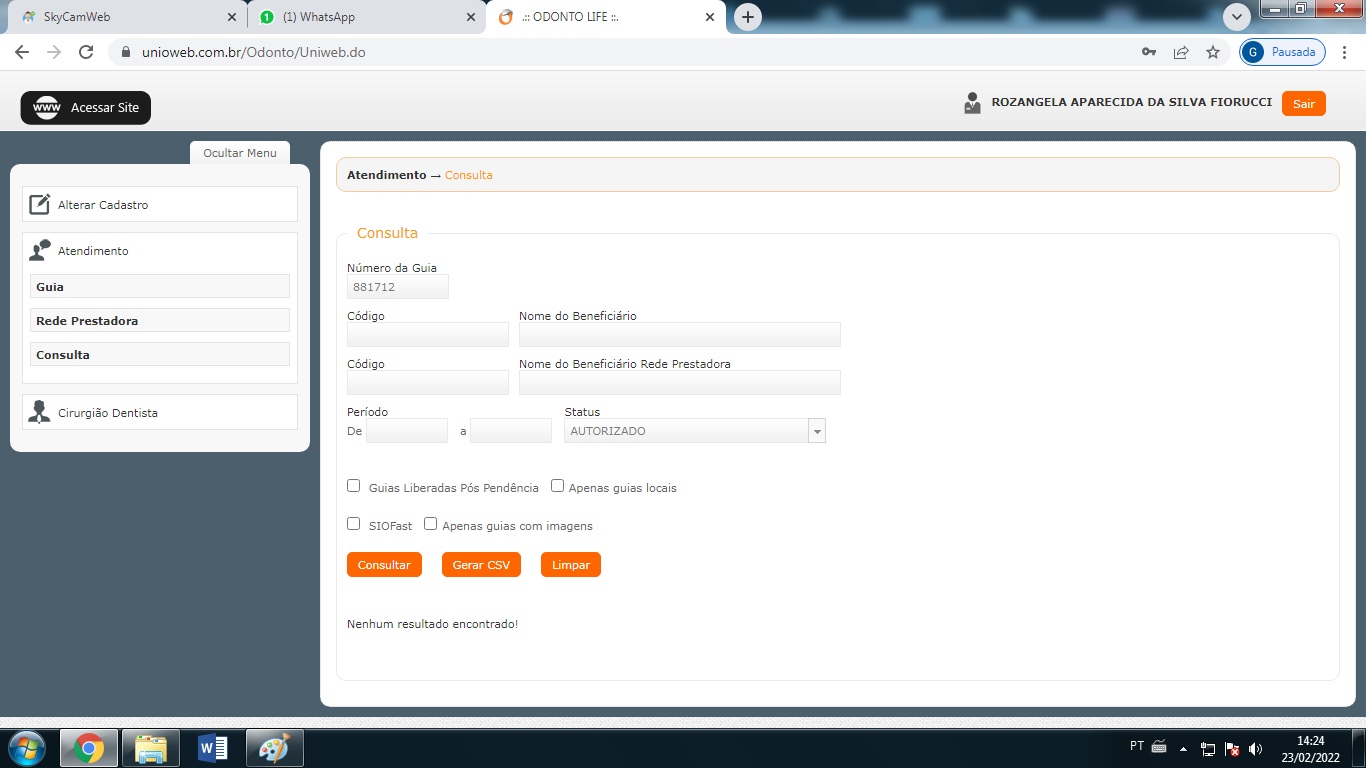The image size is (1366, 768).
Task: Click the Atendimento speech bubble icon
Action: pyautogui.click(x=40, y=251)
